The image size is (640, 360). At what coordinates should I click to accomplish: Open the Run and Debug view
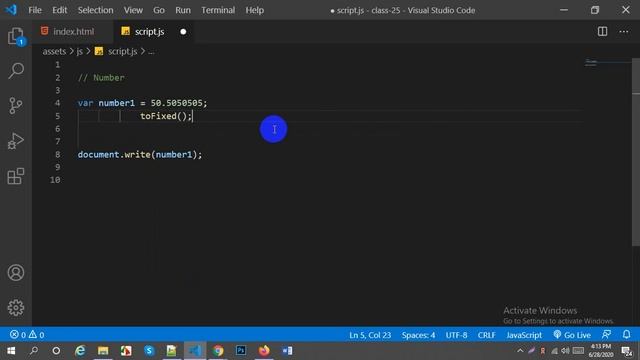click(x=16, y=141)
